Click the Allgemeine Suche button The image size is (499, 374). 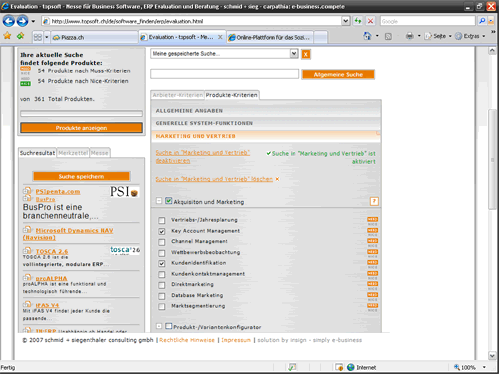[338, 75]
